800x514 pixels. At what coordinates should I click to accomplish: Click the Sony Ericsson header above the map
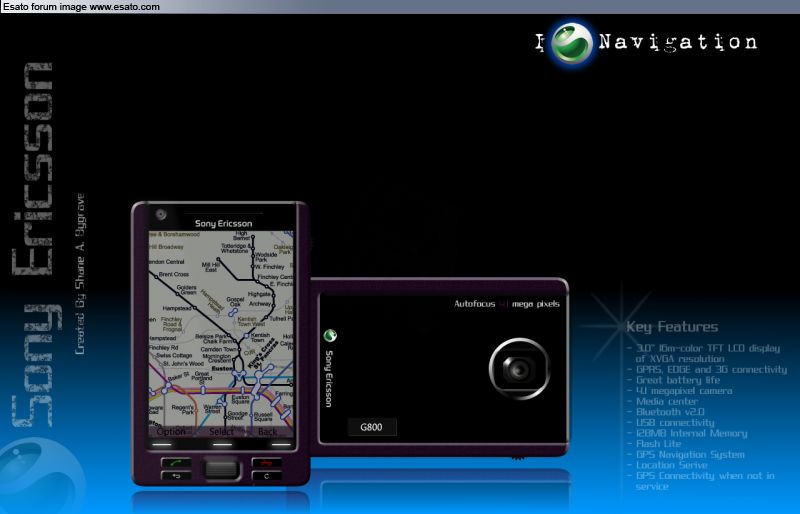pyautogui.click(x=223, y=224)
